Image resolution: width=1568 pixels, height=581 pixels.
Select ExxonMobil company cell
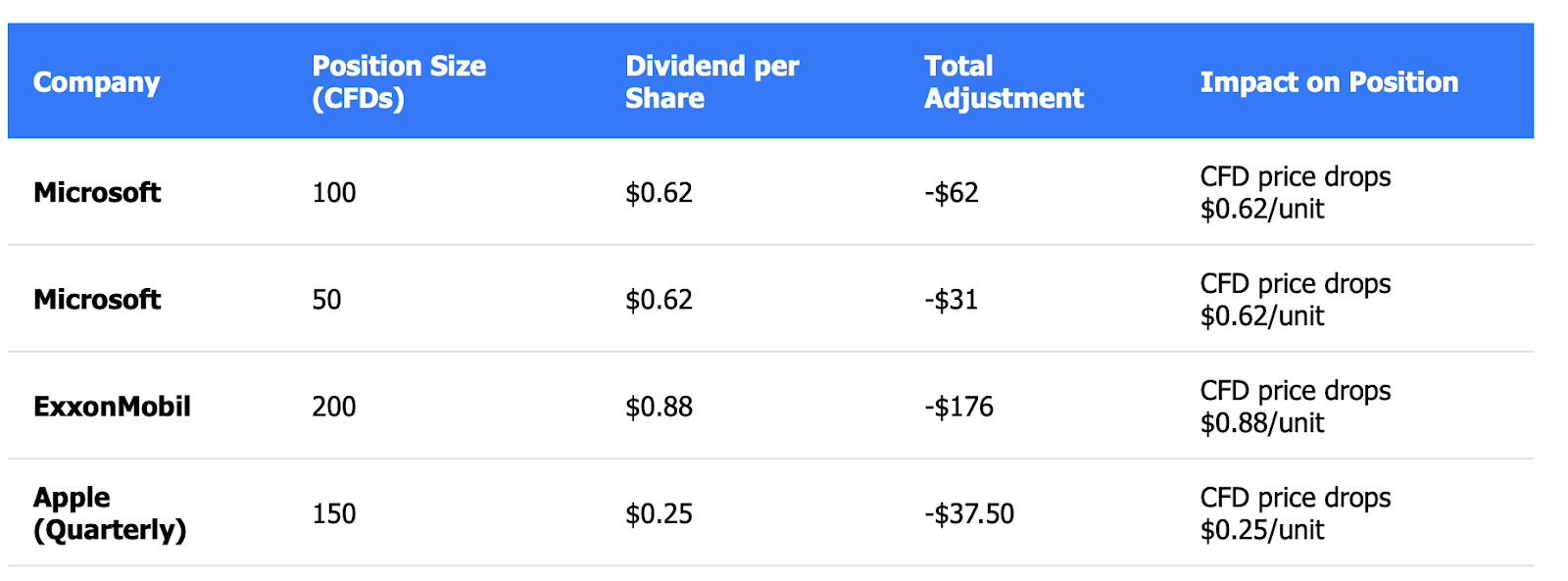112,407
